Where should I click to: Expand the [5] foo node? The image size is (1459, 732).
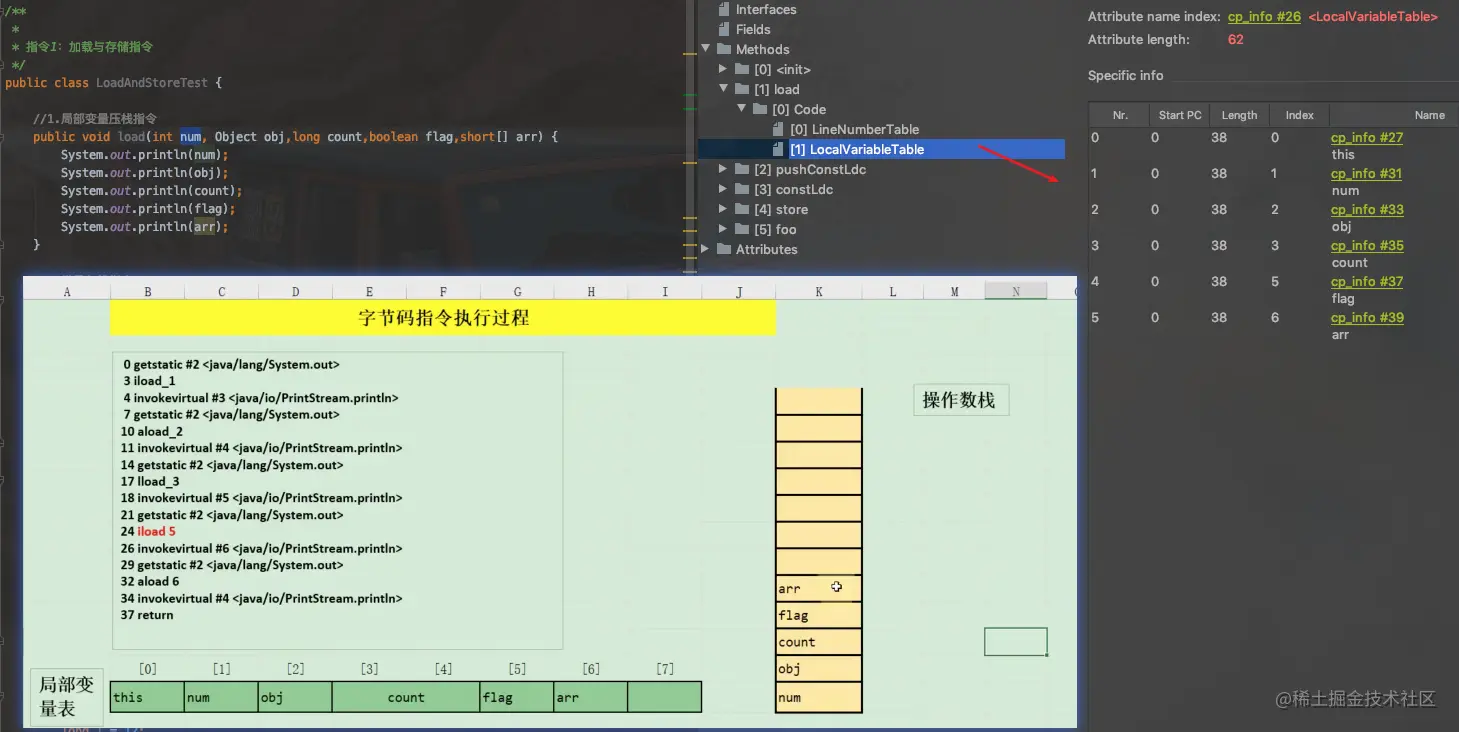pyautogui.click(x=724, y=229)
